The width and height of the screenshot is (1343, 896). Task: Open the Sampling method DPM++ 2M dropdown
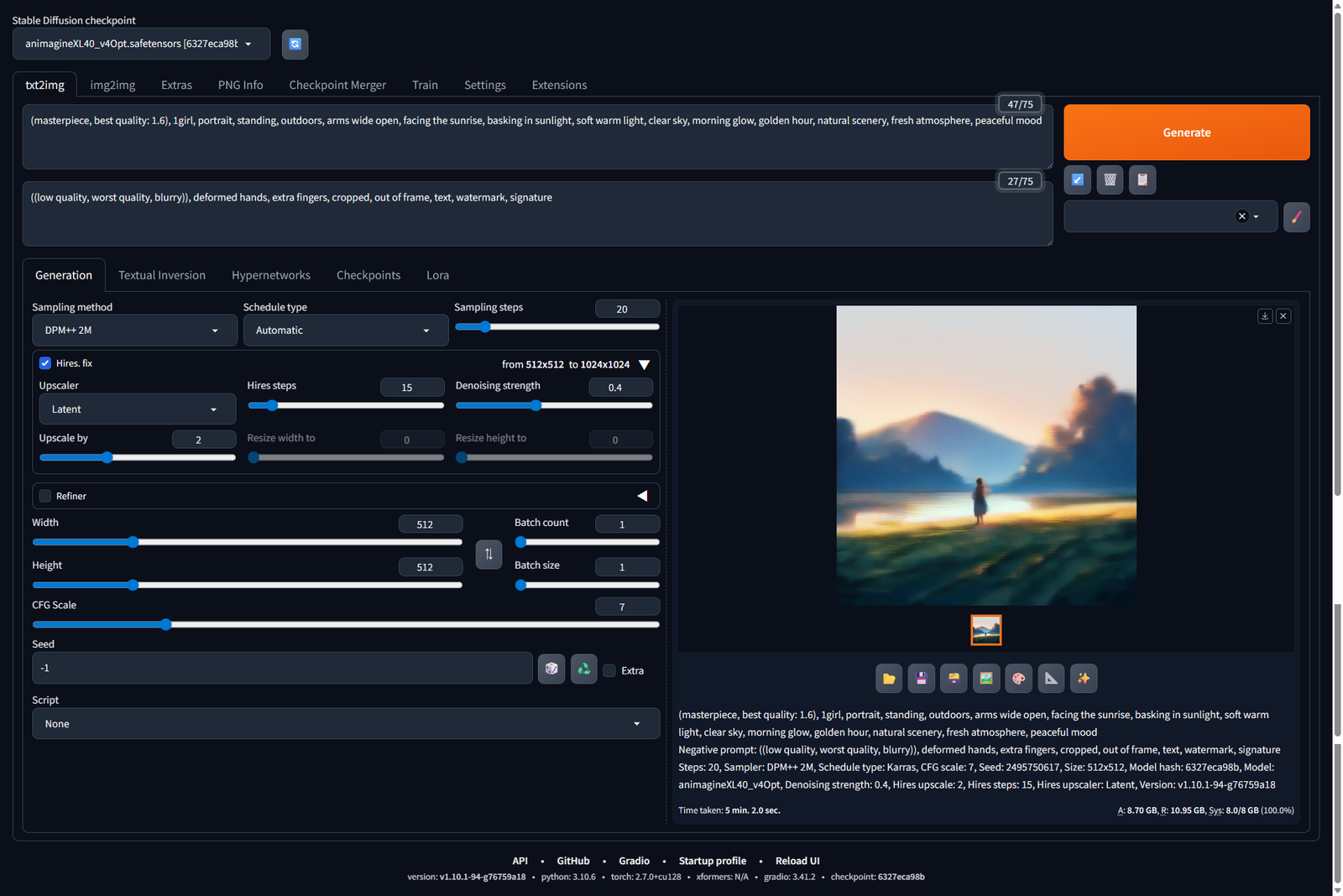pyautogui.click(x=134, y=331)
